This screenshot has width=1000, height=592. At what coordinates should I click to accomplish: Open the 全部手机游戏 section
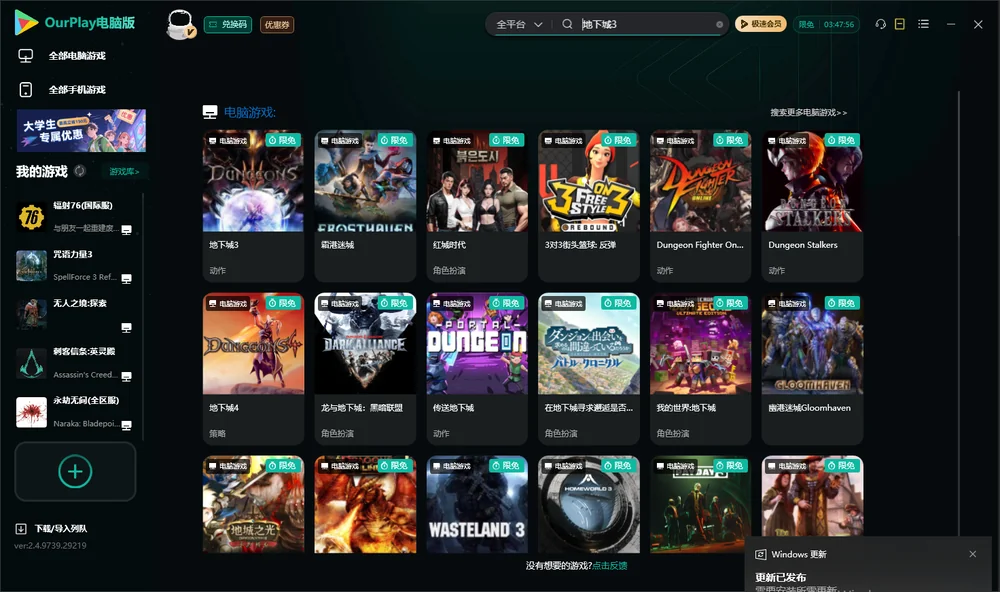pyautogui.click(x=62, y=89)
